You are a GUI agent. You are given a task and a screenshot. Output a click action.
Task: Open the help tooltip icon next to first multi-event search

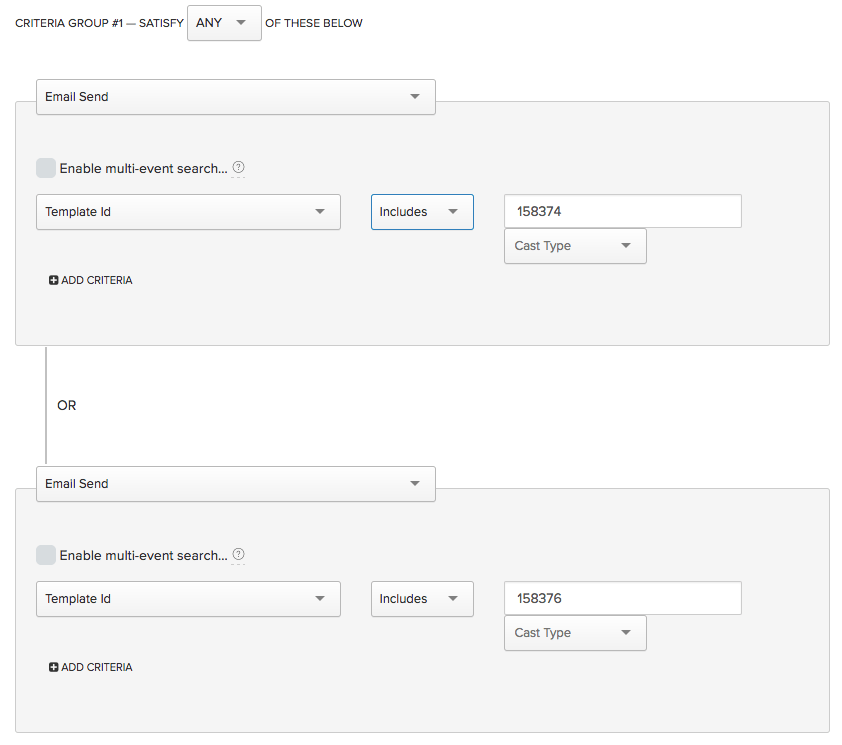pos(238,168)
